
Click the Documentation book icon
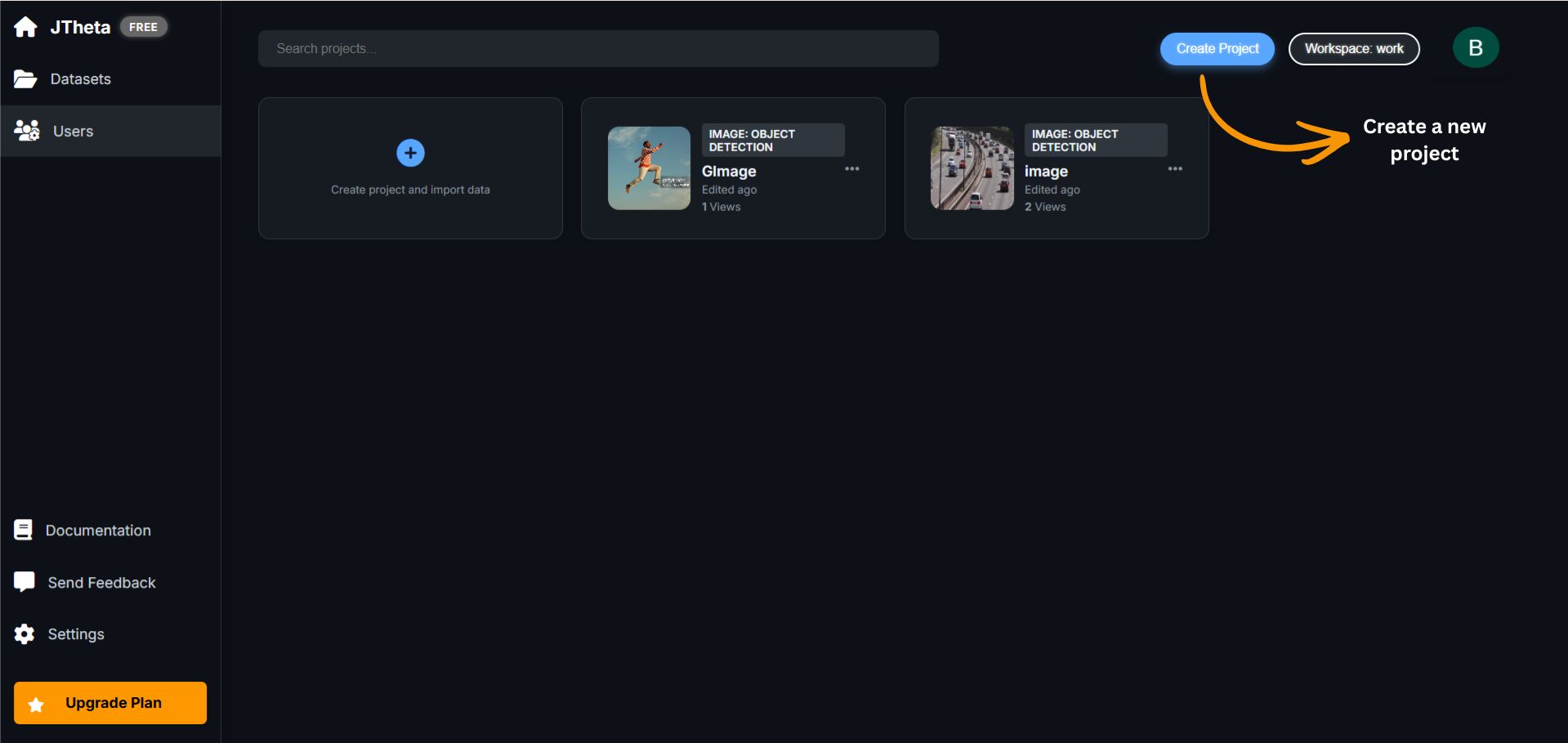[x=24, y=530]
